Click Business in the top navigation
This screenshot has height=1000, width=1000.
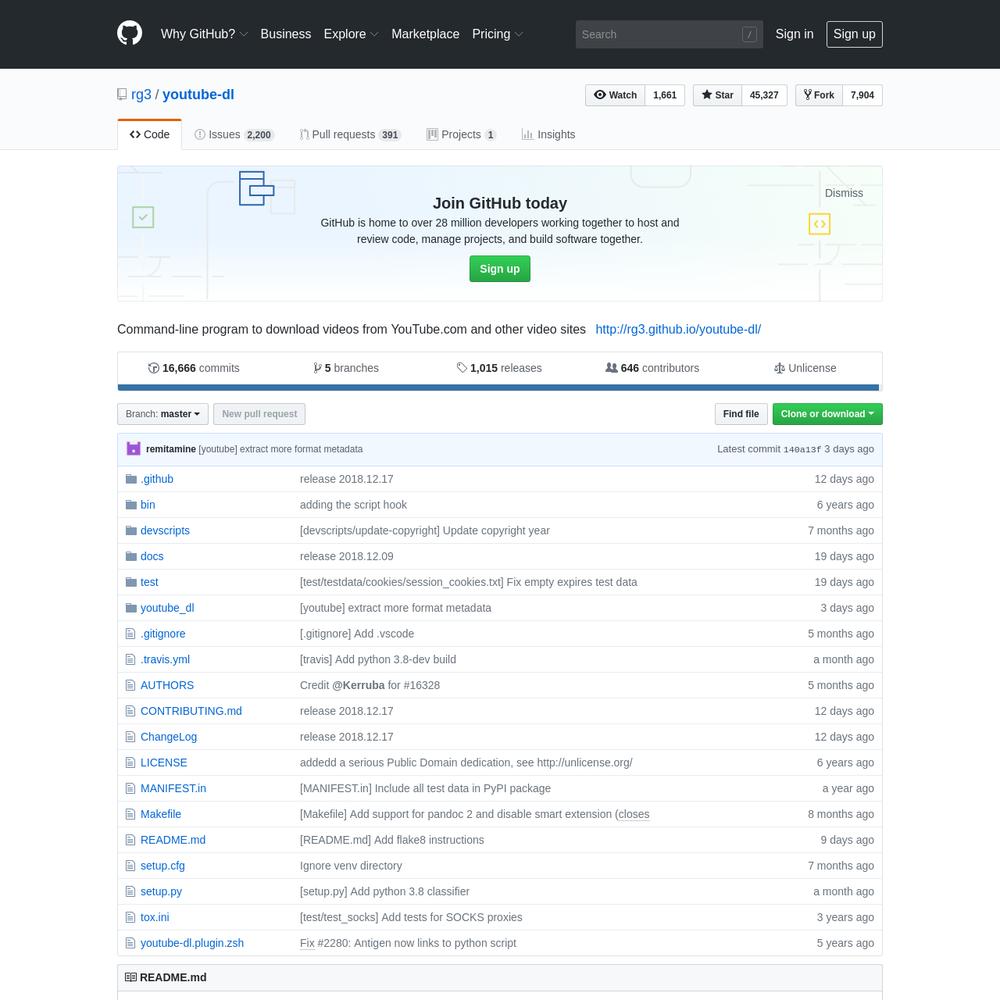(x=286, y=34)
